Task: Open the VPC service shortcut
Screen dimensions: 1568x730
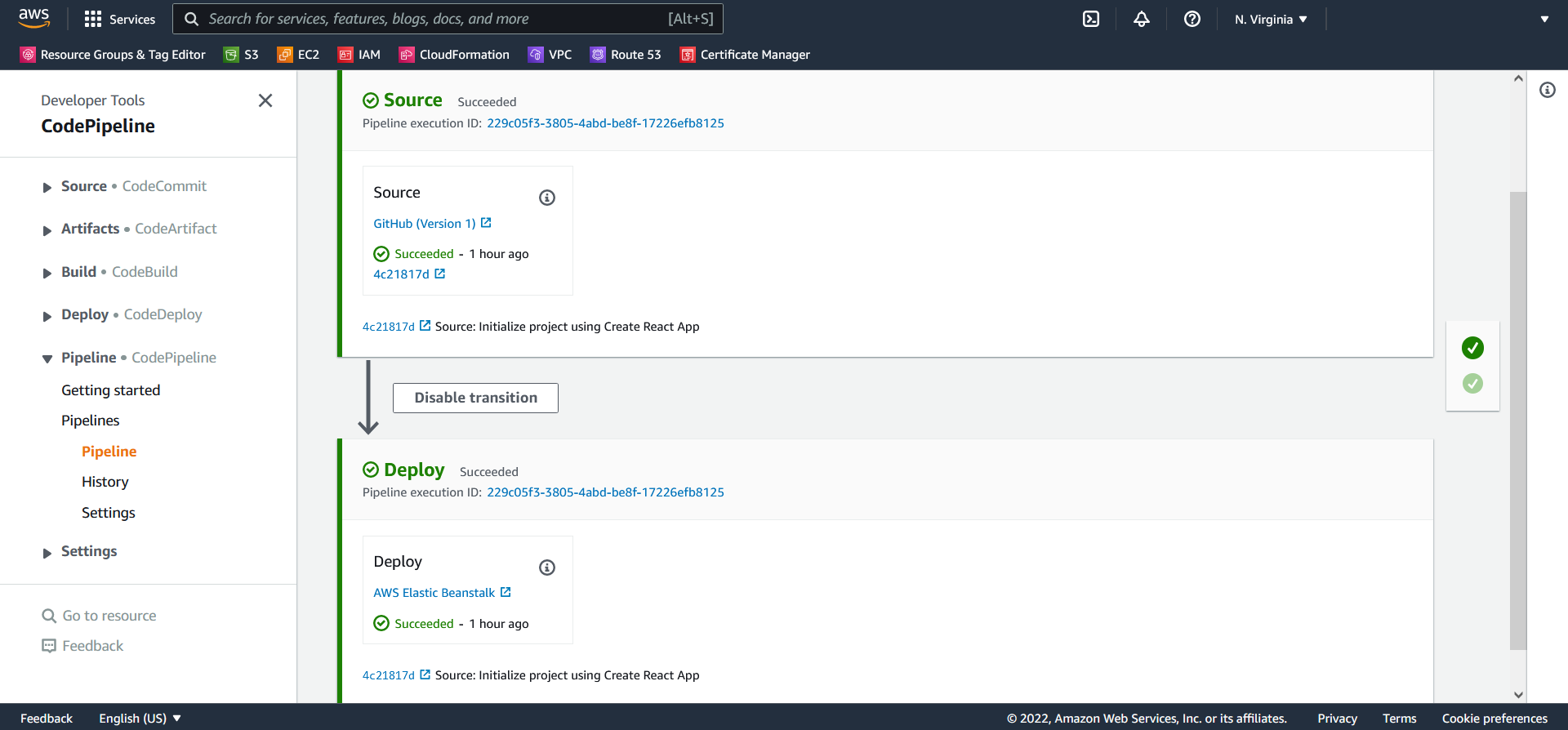Action: click(x=550, y=55)
